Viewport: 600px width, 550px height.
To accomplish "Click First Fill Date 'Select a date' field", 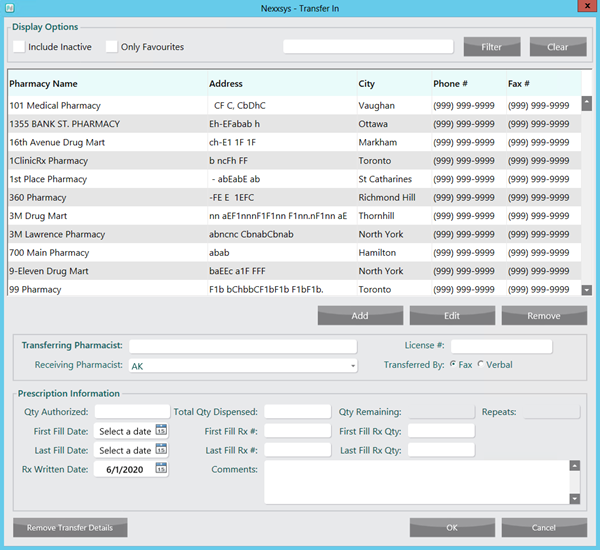I will [125, 431].
